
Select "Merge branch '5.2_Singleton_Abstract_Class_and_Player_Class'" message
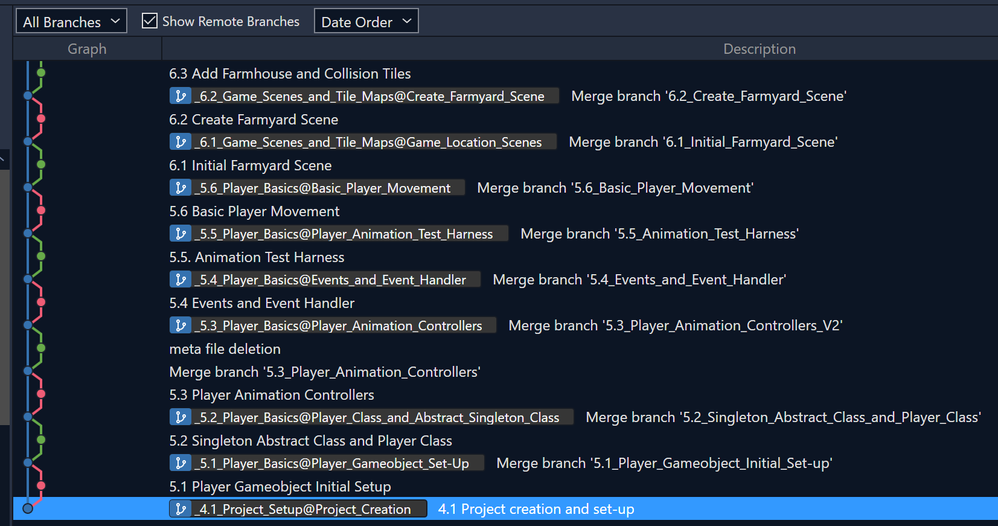point(783,417)
